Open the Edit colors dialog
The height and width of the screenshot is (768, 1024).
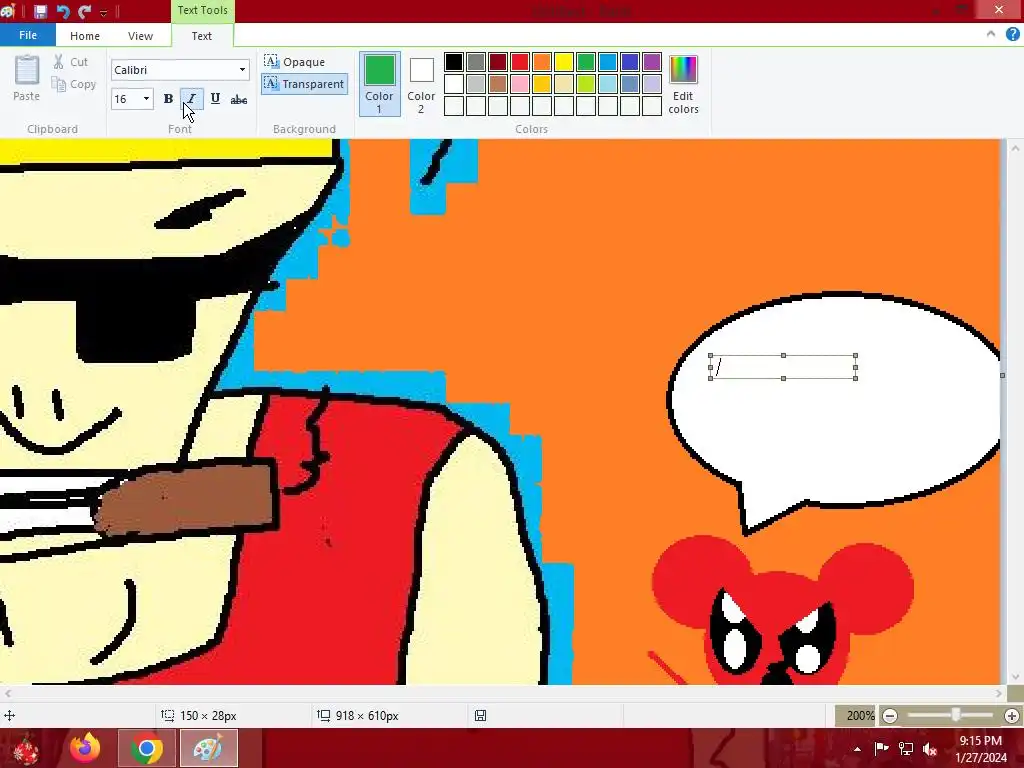(683, 84)
